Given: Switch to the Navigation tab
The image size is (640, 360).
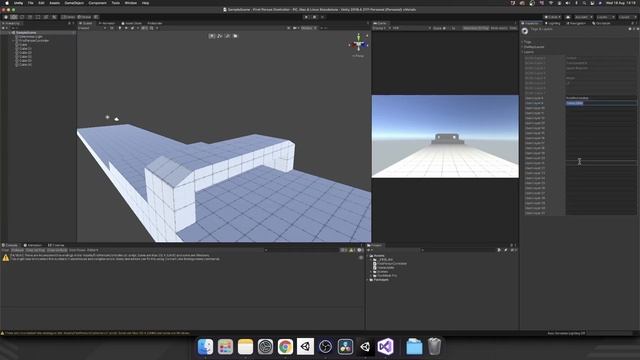Looking at the screenshot, I should point(576,23).
